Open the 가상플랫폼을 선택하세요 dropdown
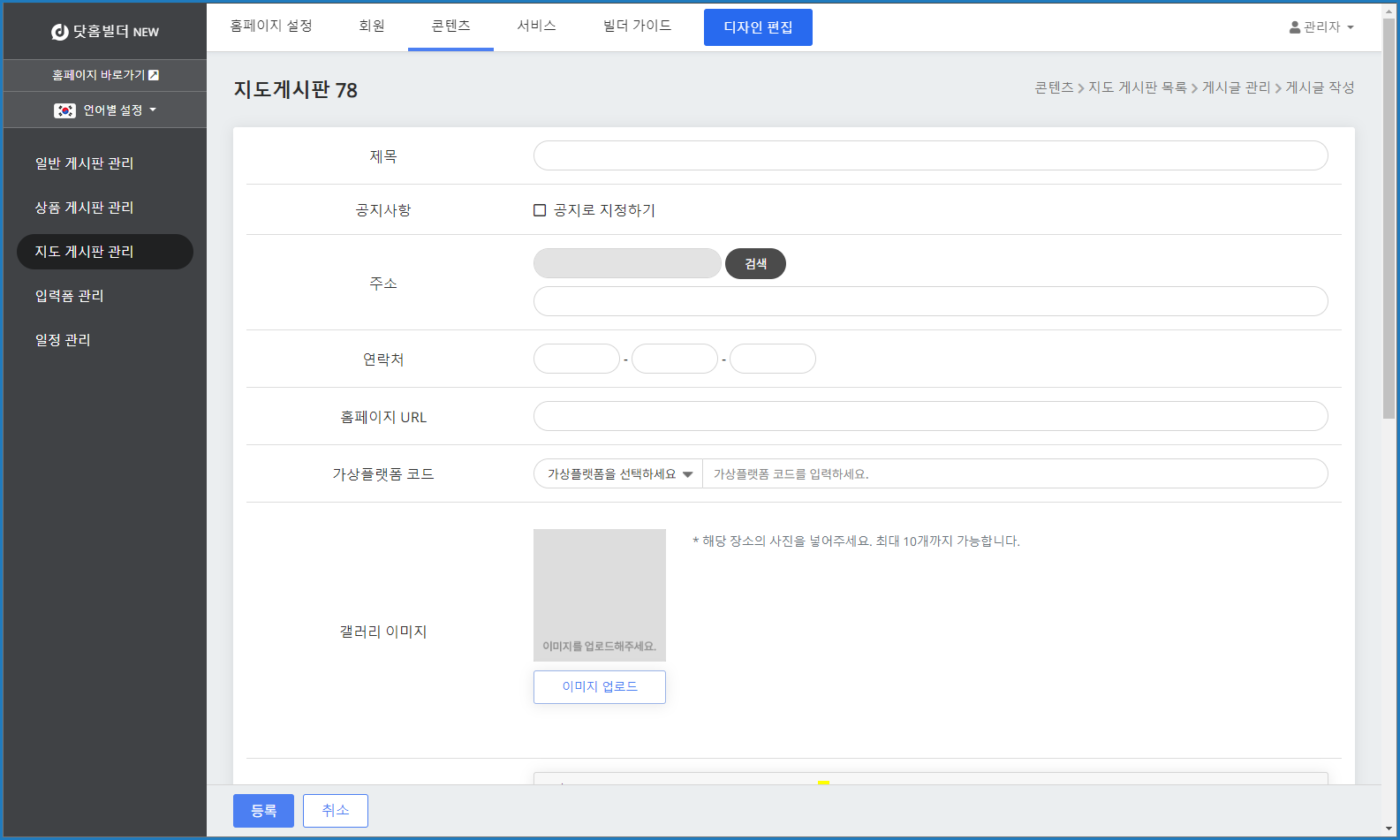 pyautogui.click(x=618, y=474)
